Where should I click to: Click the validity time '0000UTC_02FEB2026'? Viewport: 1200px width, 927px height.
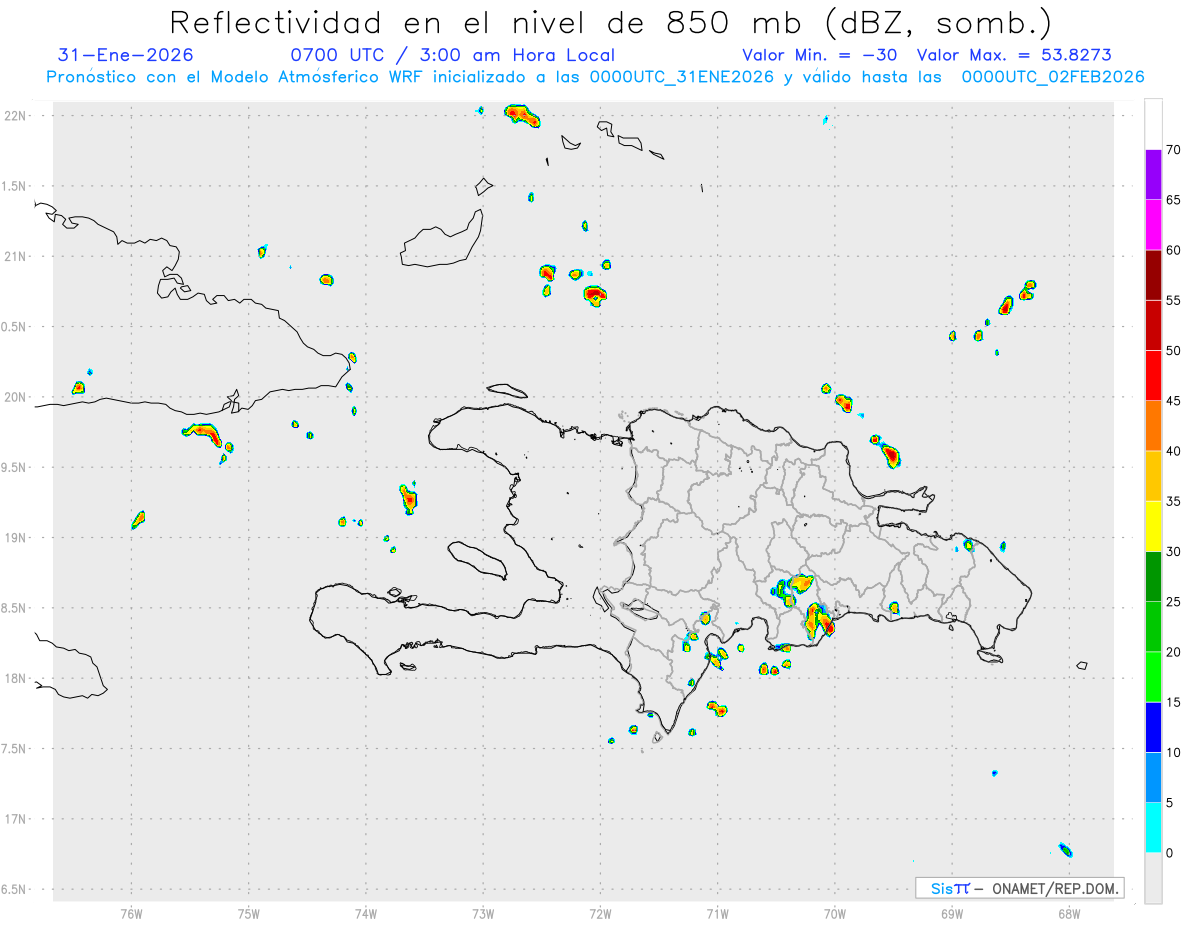tap(1053, 77)
